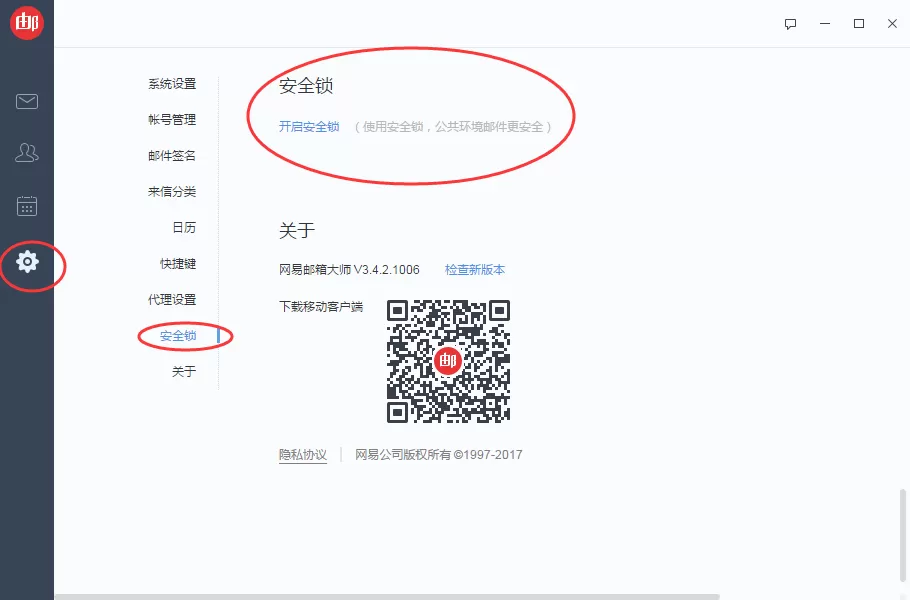Click the settings gear icon
The height and width of the screenshot is (600, 910).
pos(27,262)
